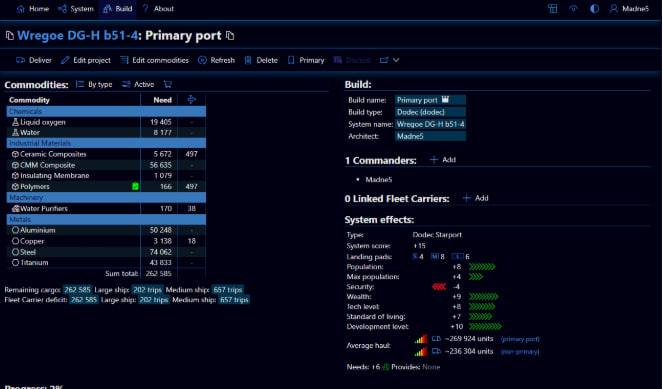
Task: Click the green ready marker on Polymers row
Action: [x=135, y=186]
